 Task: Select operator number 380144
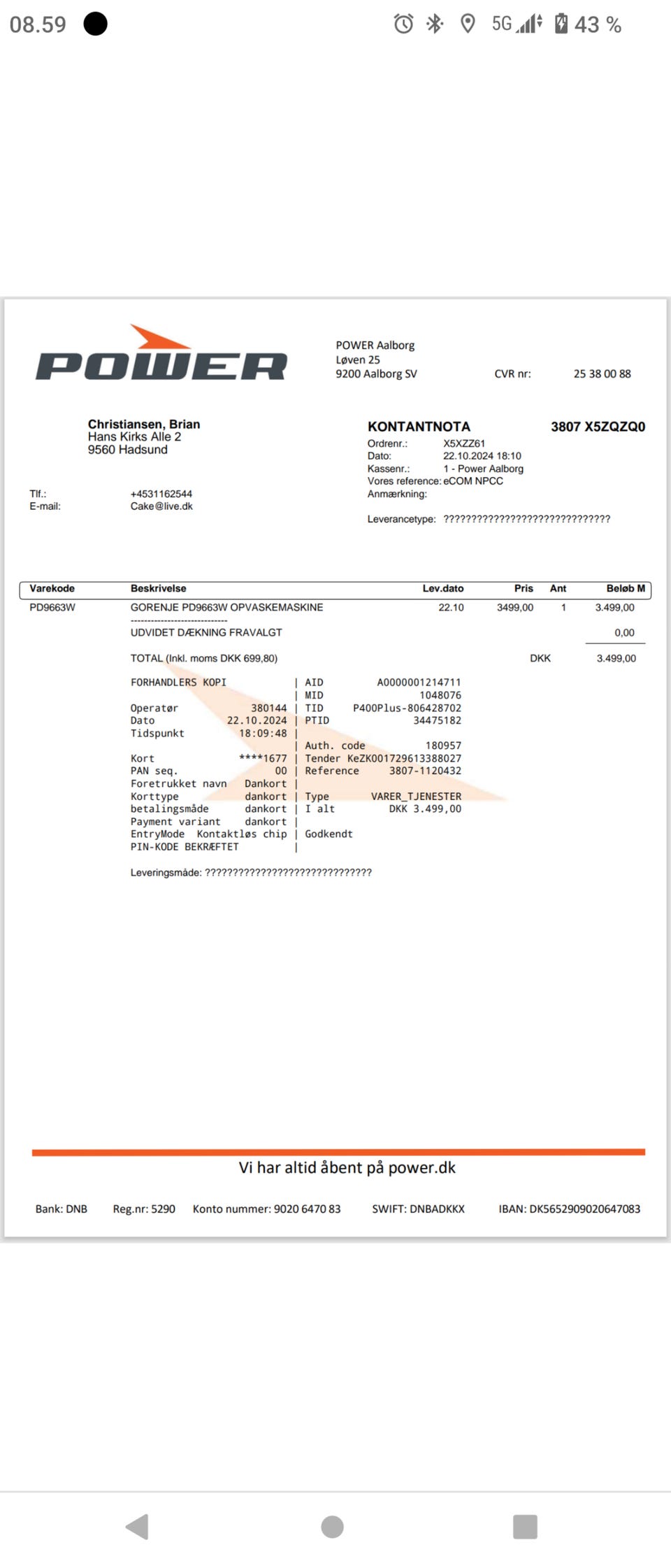coord(269,708)
